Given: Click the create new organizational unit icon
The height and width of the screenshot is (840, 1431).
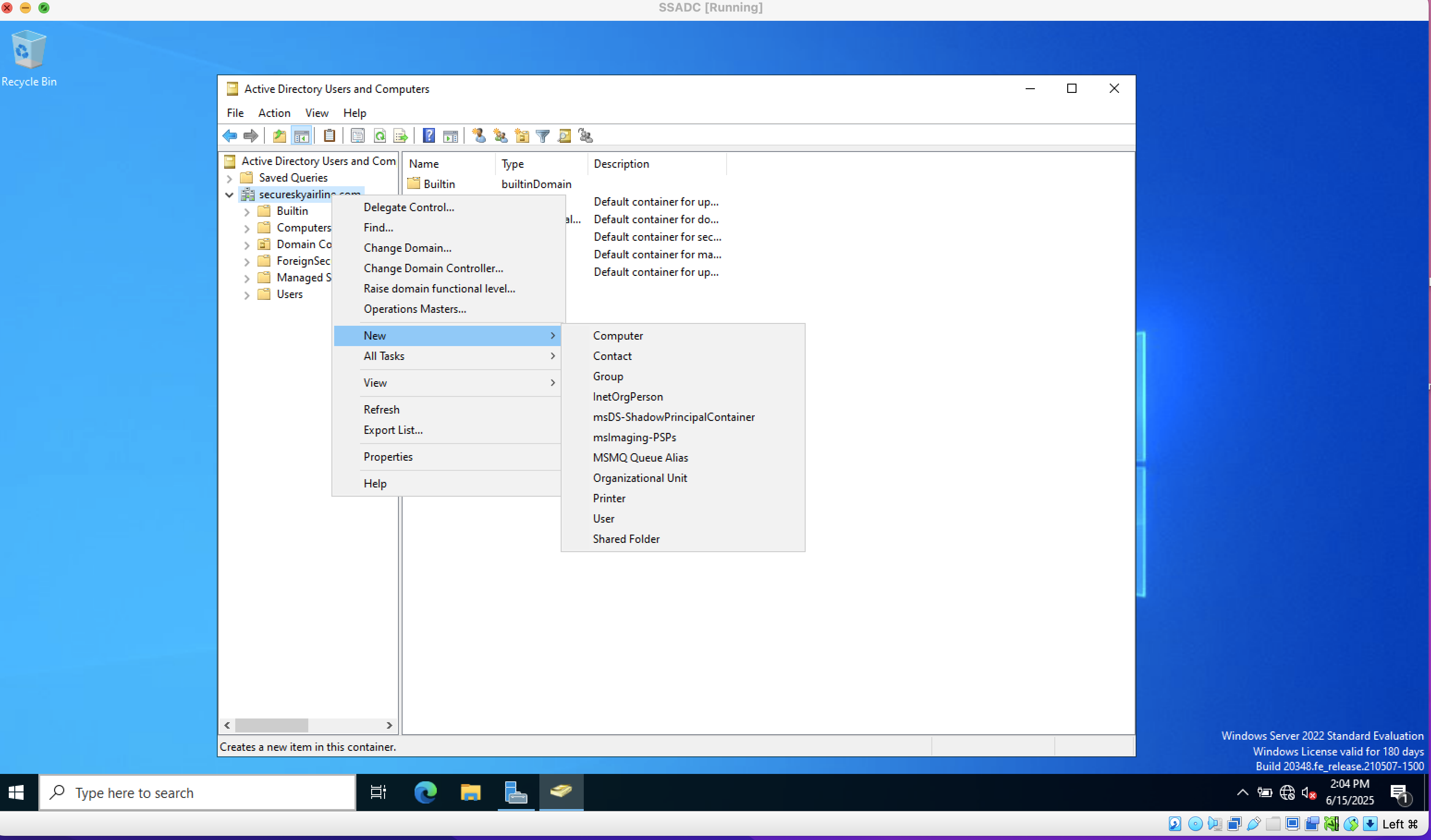Looking at the screenshot, I should coord(521,136).
